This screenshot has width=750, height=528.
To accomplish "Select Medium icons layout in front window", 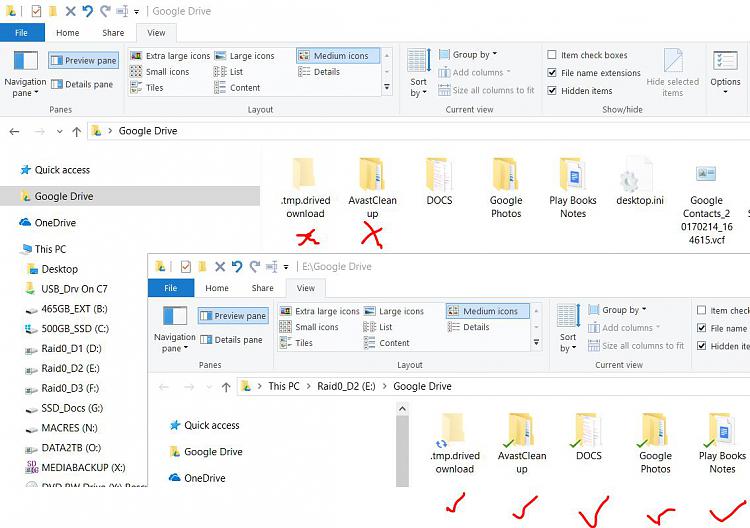I will click(487, 311).
